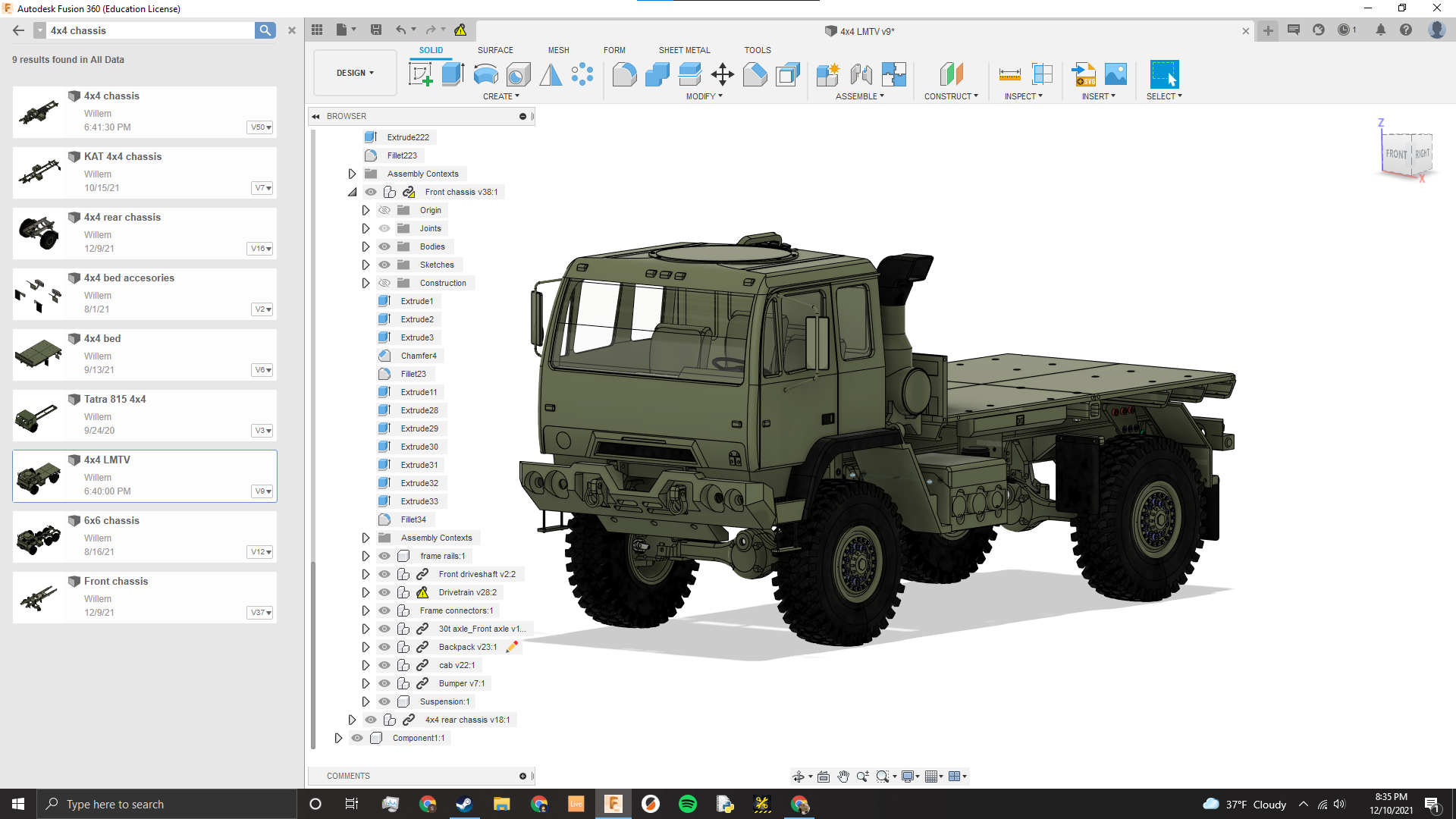
Task: Toggle visibility of Bodies folder
Action: coord(384,246)
